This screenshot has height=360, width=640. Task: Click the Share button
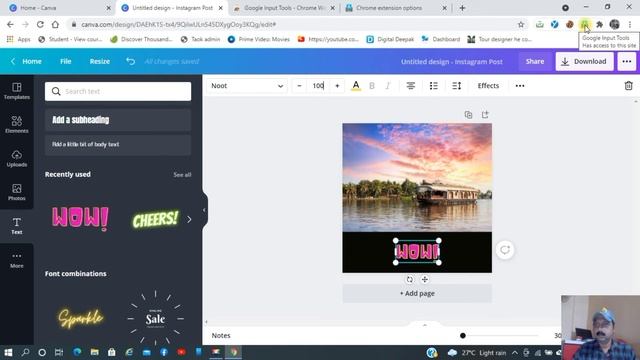tap(535, 61)
